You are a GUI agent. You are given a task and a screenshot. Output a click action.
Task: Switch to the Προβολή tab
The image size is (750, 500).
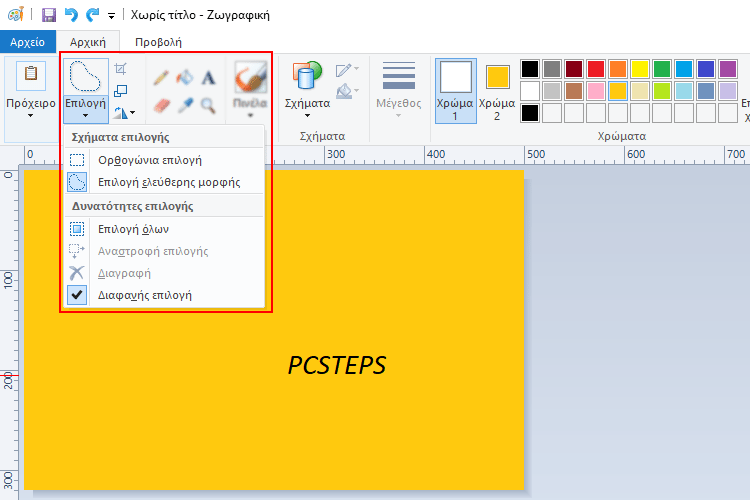click(x=158, y=42)
